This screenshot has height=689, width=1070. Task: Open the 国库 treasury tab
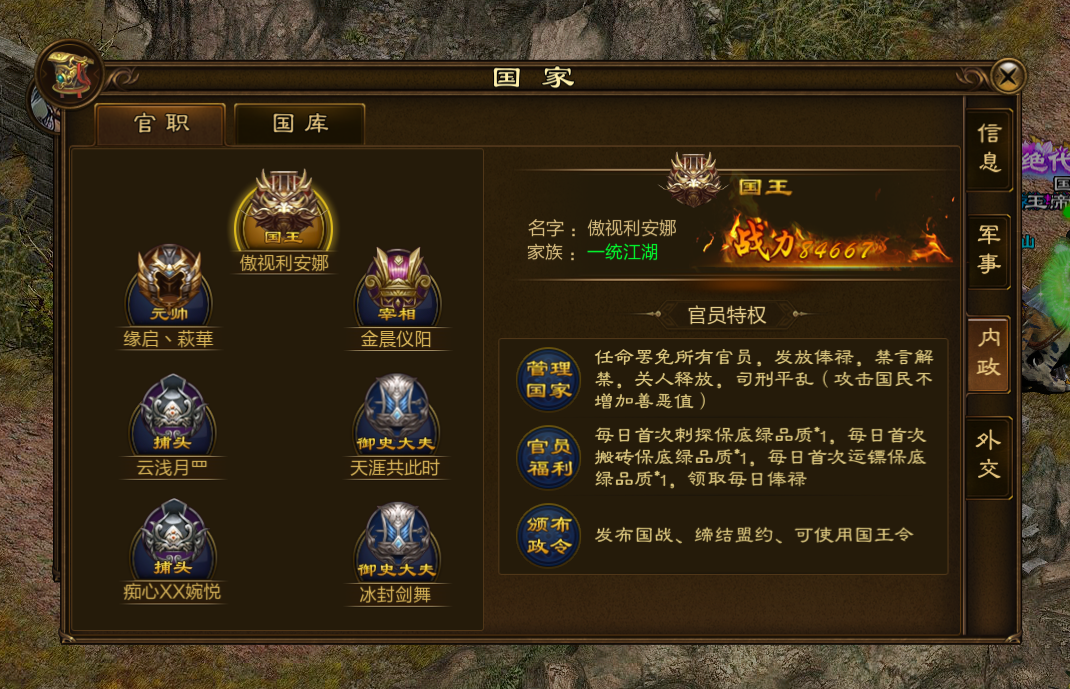[x=300, y=123]
